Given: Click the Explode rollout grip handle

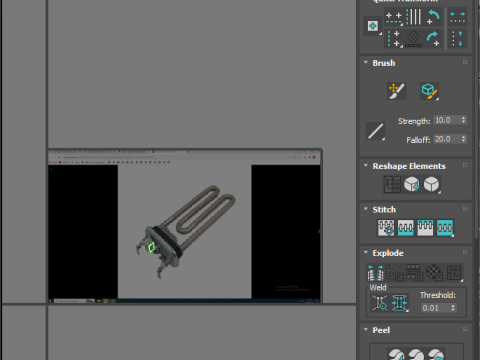Looking at the screenshot, I should (465, 252).
